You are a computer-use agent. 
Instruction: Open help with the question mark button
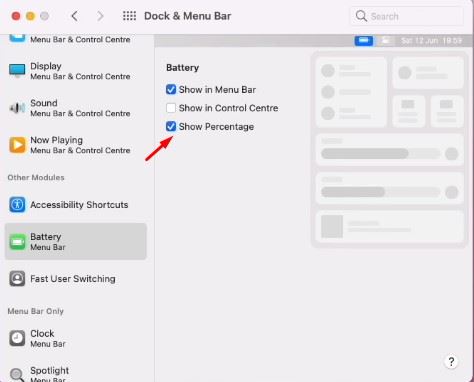[451, 362]
